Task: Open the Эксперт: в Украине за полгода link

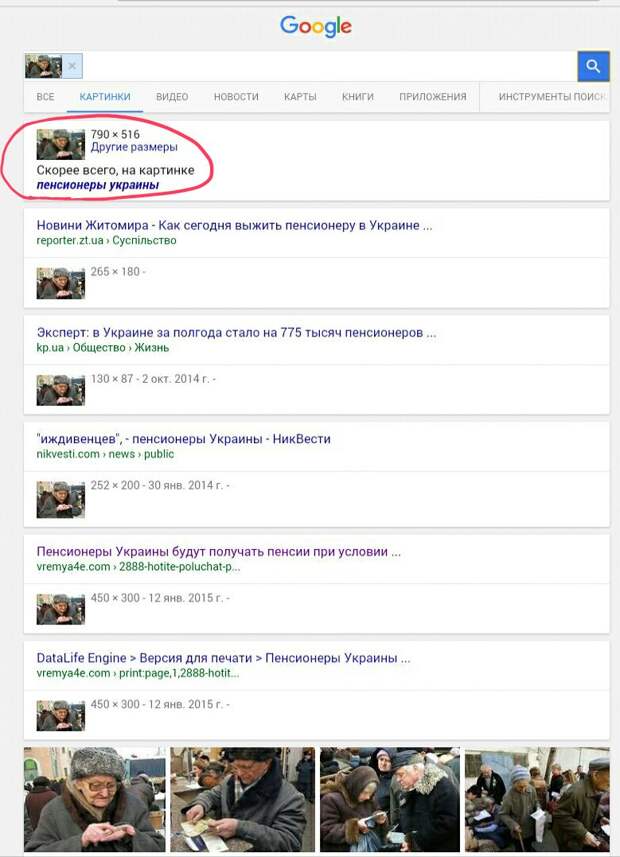Action: (236, 332)
